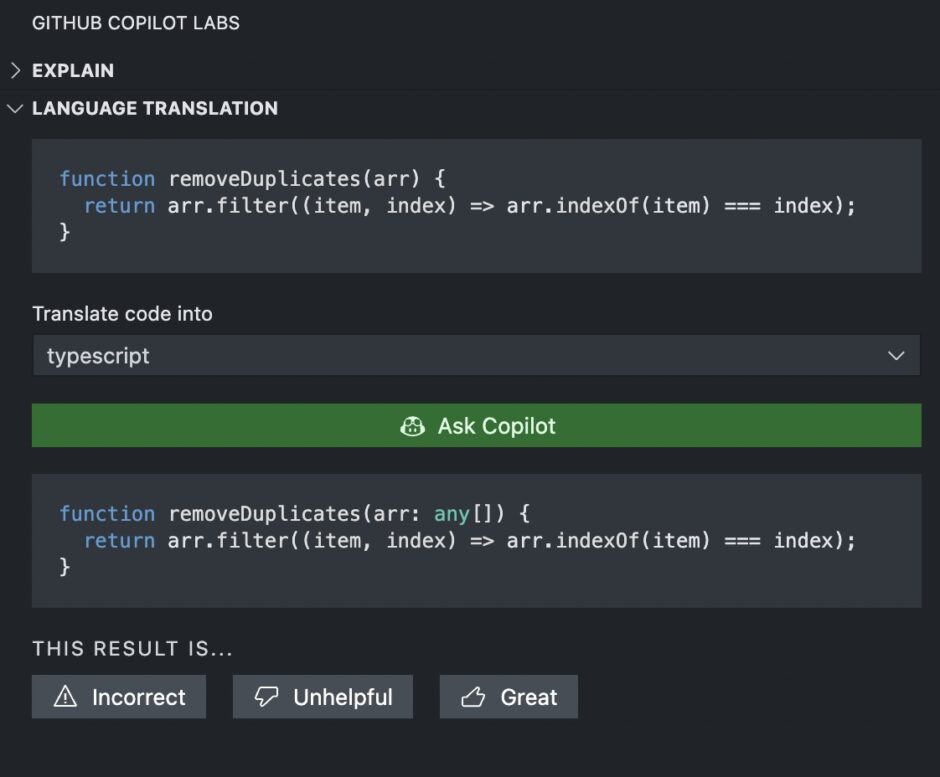Click the Copilot logo on Ask Copilot button
Screen dimensions: 940x777
[x=412, y=425]
